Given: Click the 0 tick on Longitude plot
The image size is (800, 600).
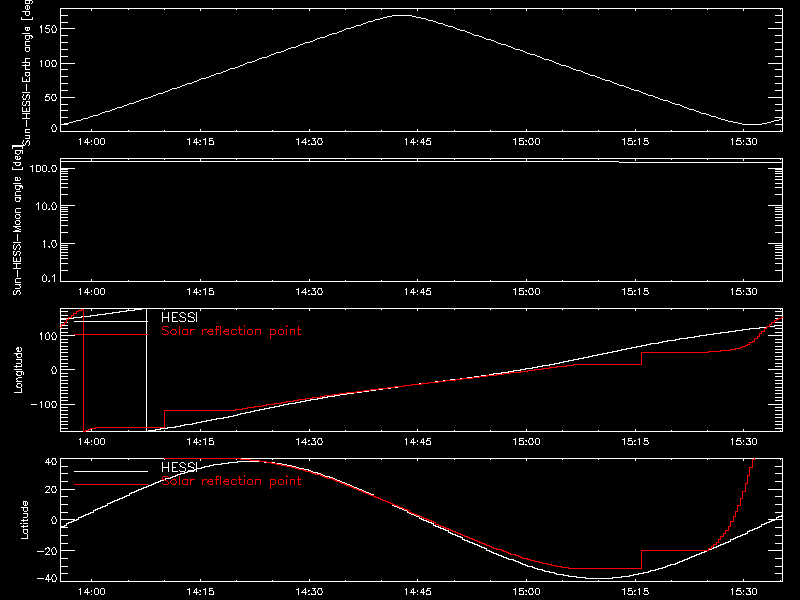Looking at the screenshot, I should click(x=54, y=370).
